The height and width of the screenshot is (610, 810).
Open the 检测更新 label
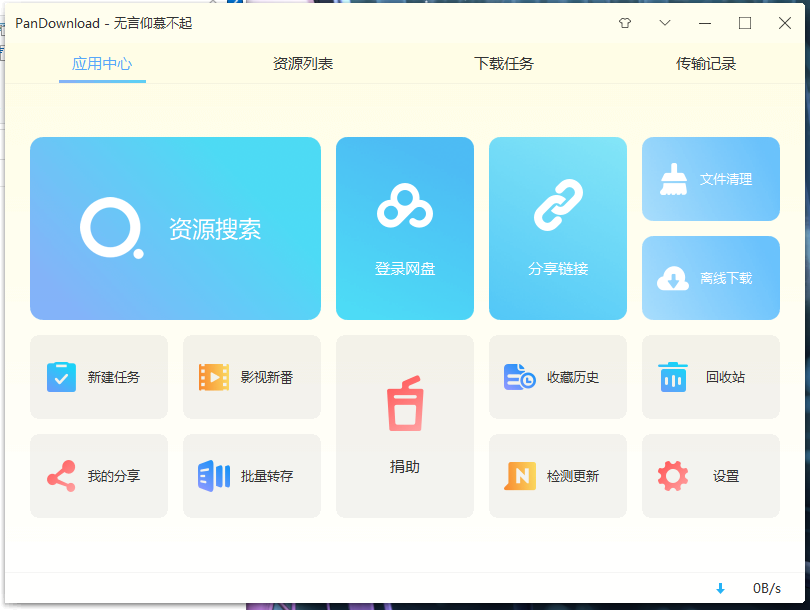tap(573, 476)
